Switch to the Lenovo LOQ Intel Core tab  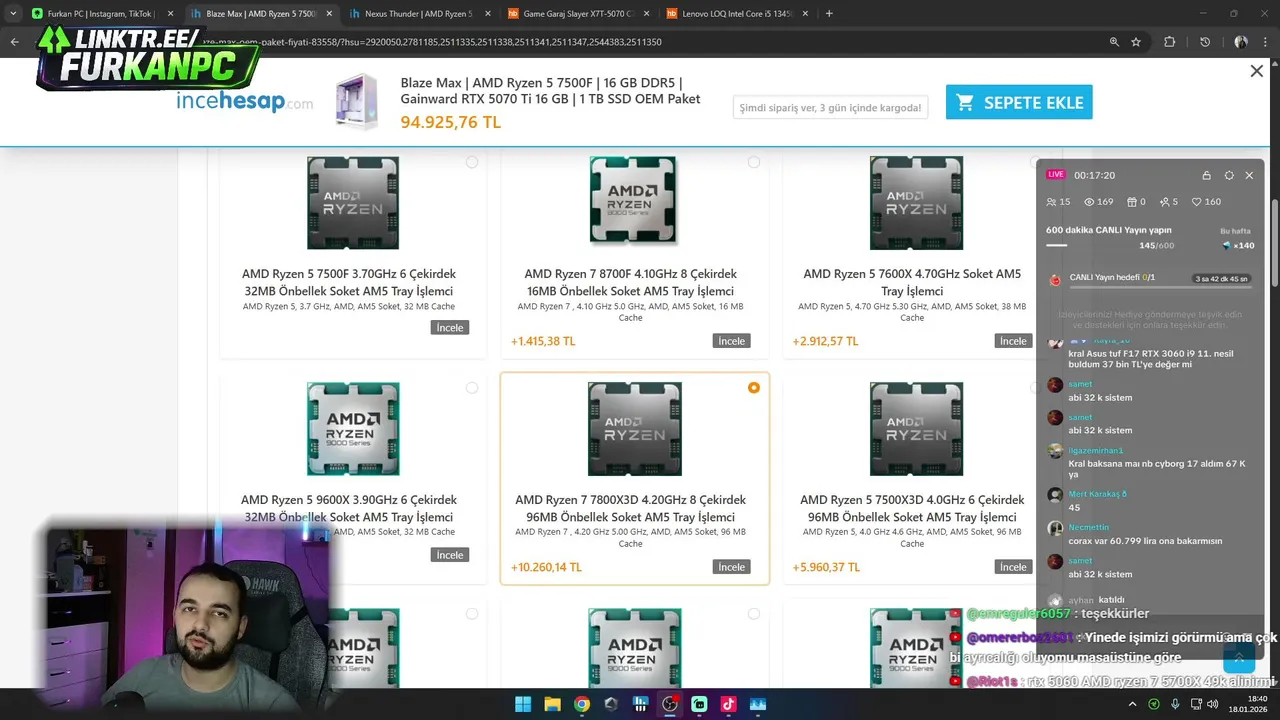pos(737,14)
